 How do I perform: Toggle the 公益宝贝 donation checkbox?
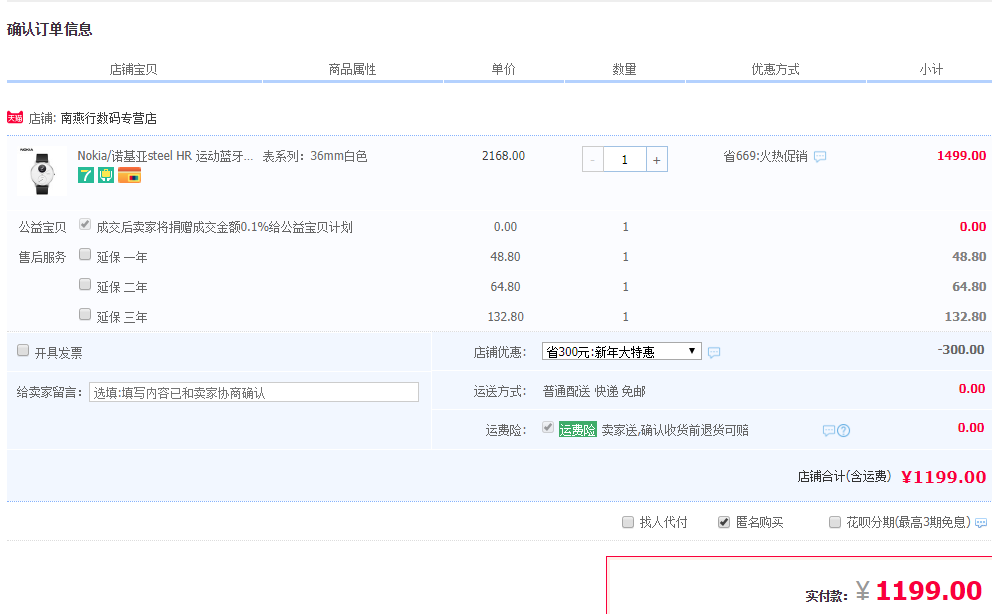tap(85, 224)
